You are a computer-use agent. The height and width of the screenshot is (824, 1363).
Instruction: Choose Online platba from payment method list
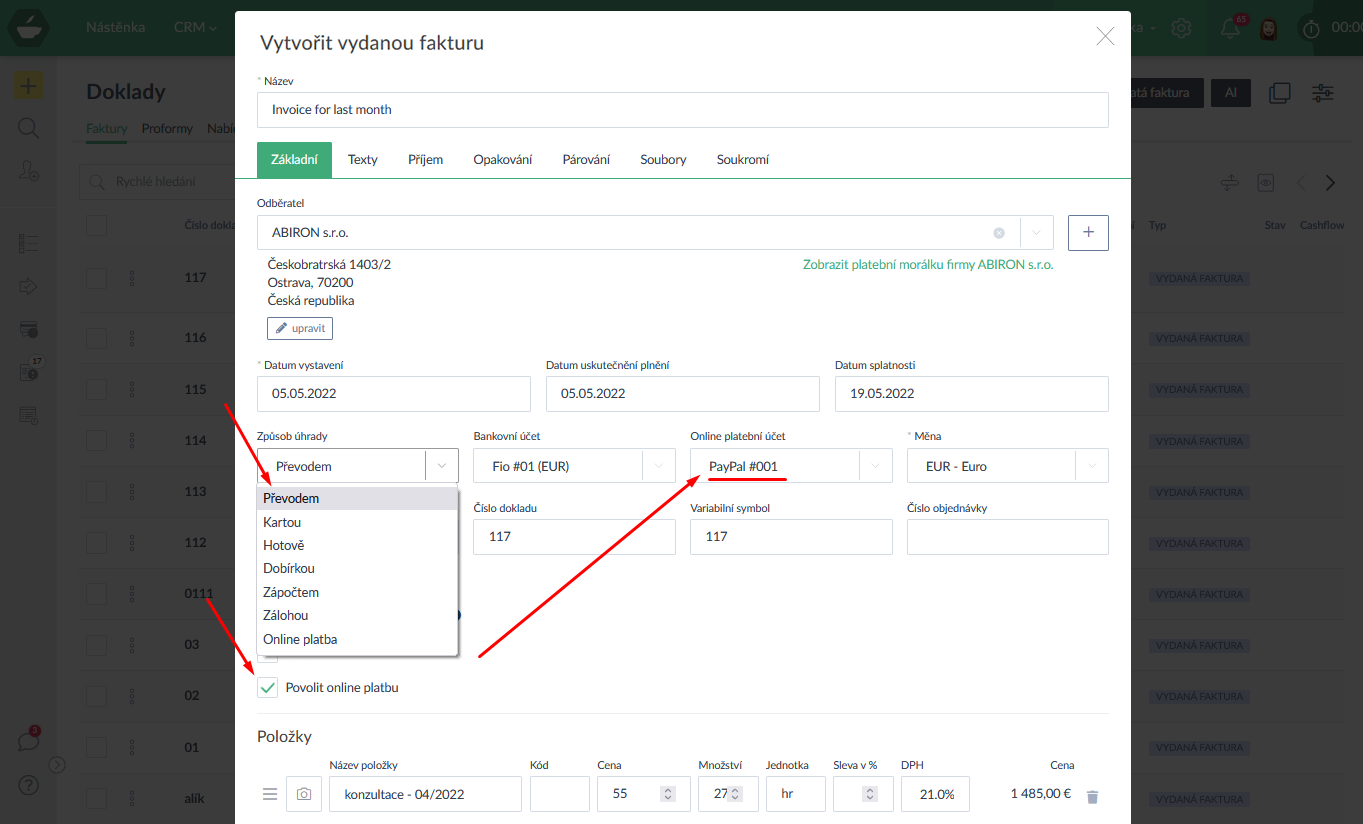[300, 639]
